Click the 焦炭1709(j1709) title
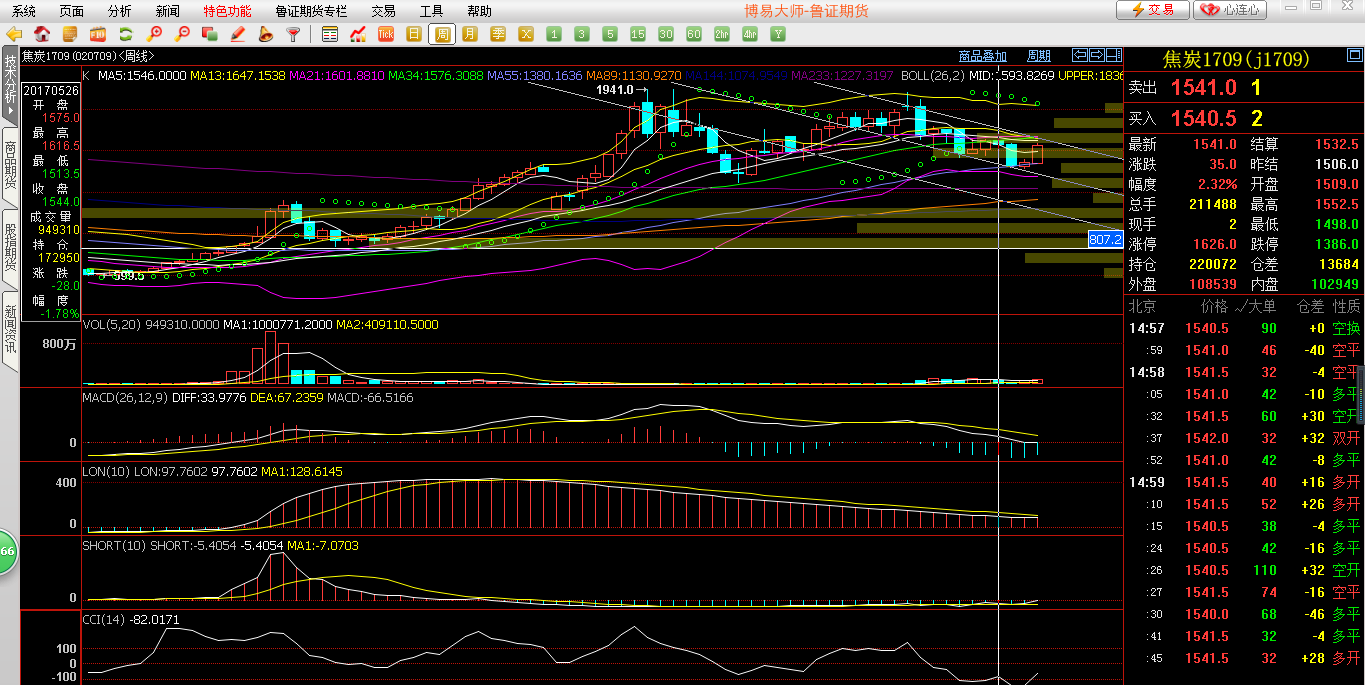 [1236, 59]
